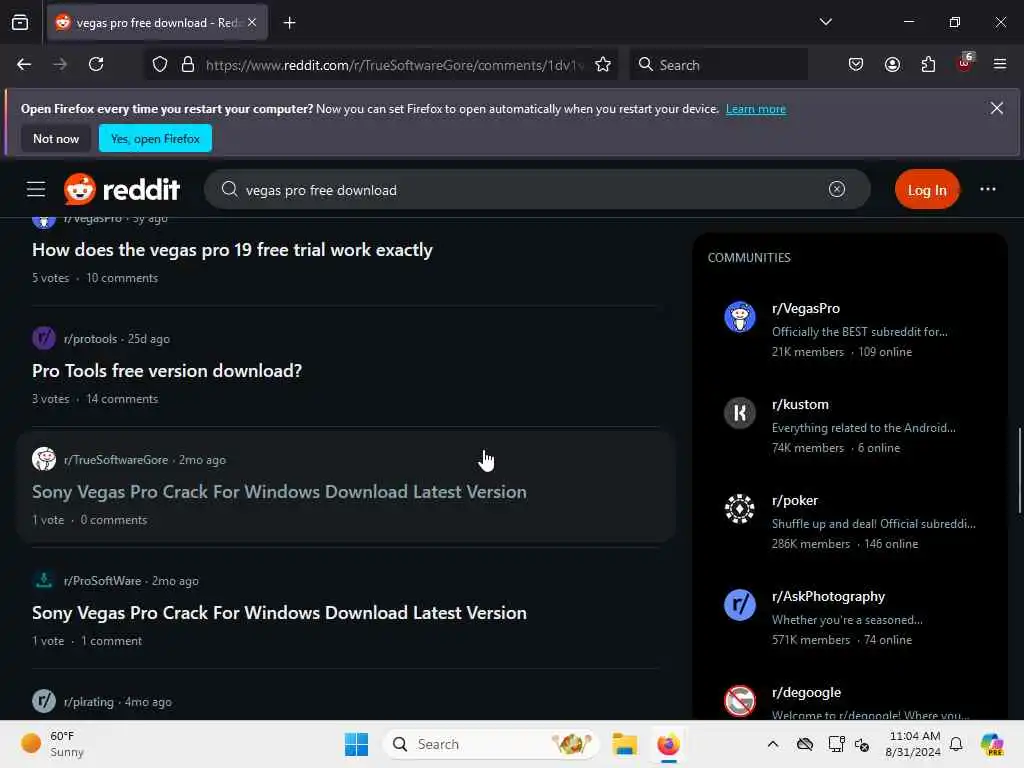1024x768 pixels.
Task: Open the uBlock extension icon with badge
Action: [x=965, y=63]
